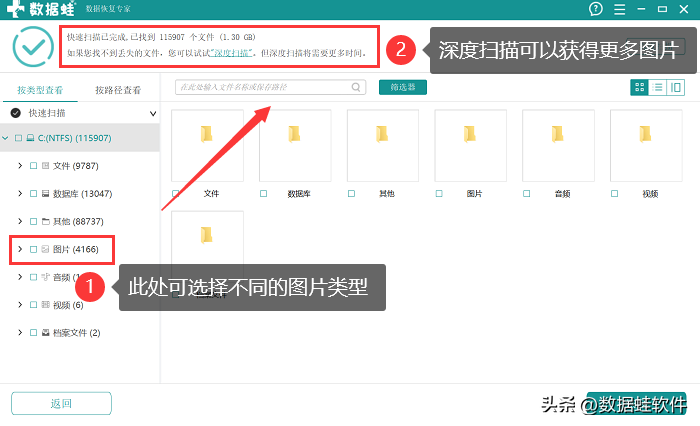Expand the 音频 tree node
The width and height of the screenshot is (700, 426).
click(20, 277)
